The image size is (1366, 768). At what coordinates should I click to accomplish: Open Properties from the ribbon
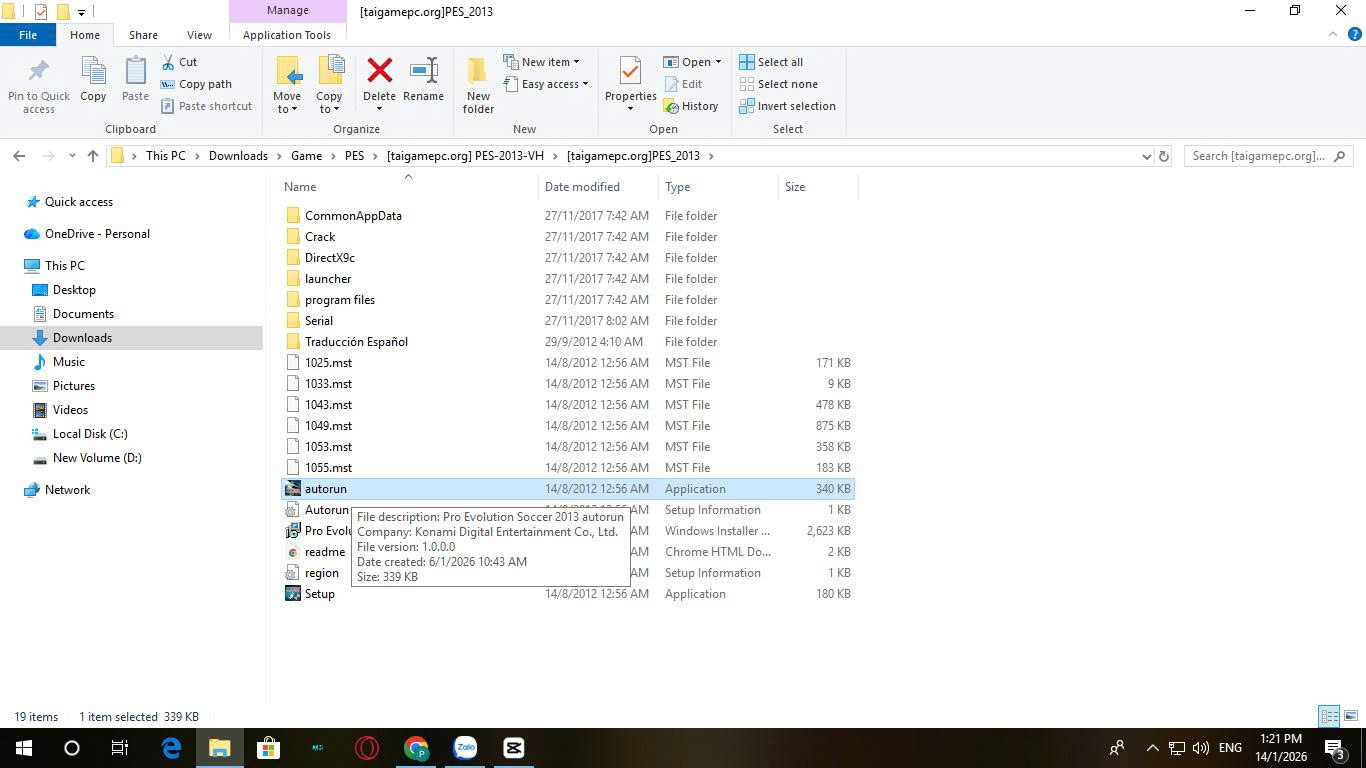pyautogui.click(x=630, y=74)
